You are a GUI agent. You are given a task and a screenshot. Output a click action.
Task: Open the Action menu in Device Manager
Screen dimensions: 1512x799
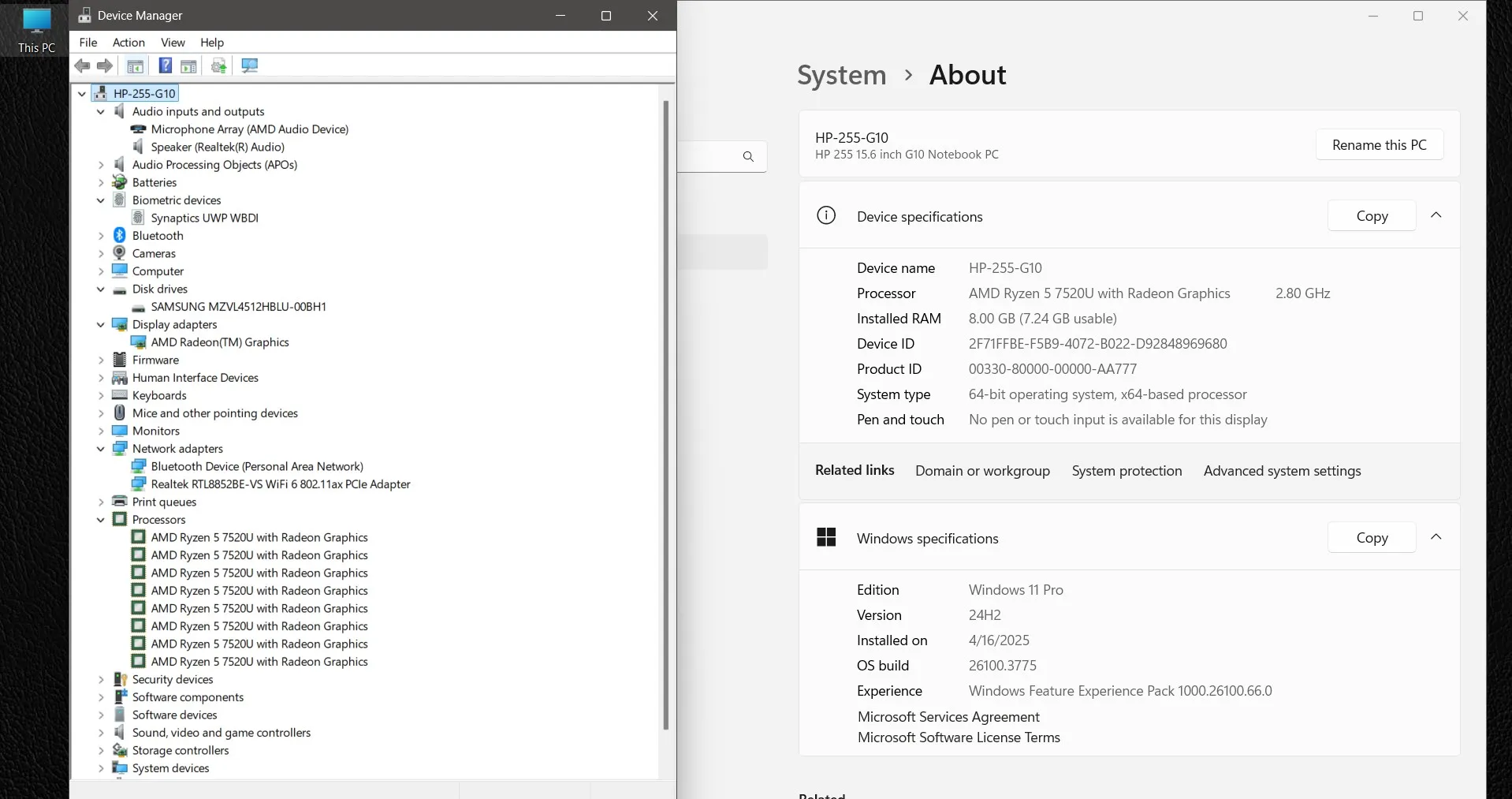(x=128, y=43)
